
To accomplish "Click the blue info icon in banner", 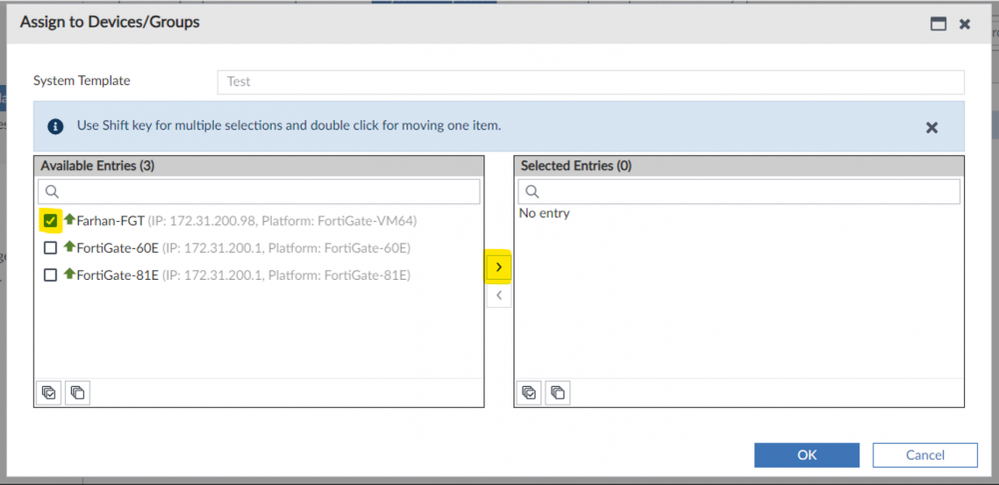I will (x=56, y=126).
